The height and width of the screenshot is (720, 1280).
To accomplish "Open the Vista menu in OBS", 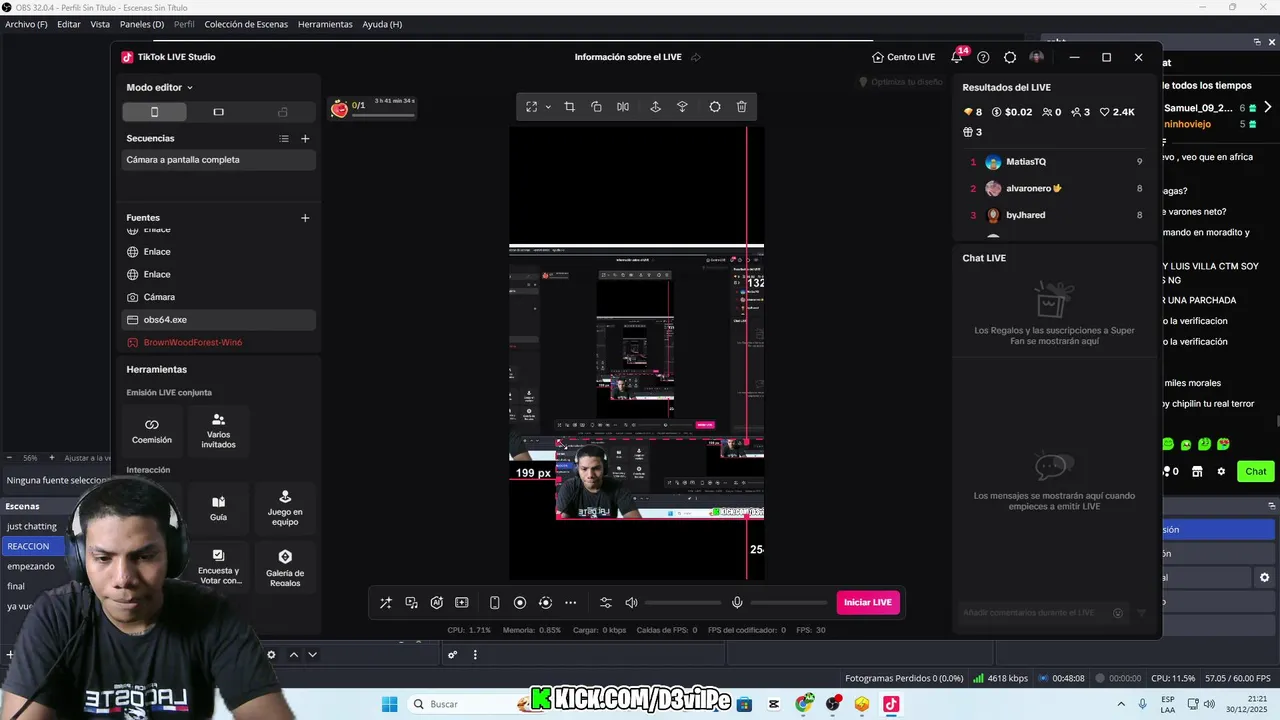I will click(100, 24).
